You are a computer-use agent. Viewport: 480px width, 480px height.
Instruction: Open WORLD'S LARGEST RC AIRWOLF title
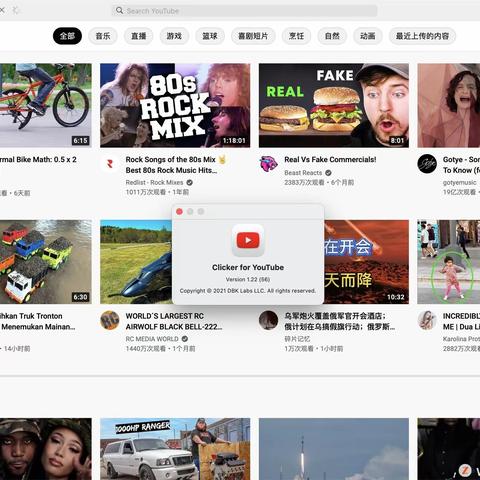(174, 321)
